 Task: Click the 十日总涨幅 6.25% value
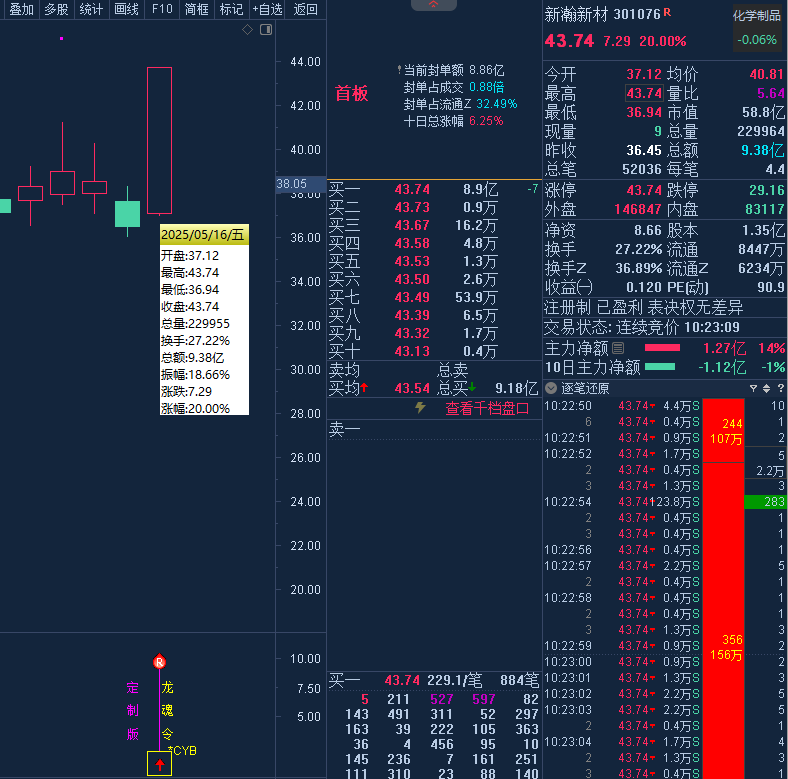[x=486, y=121]
